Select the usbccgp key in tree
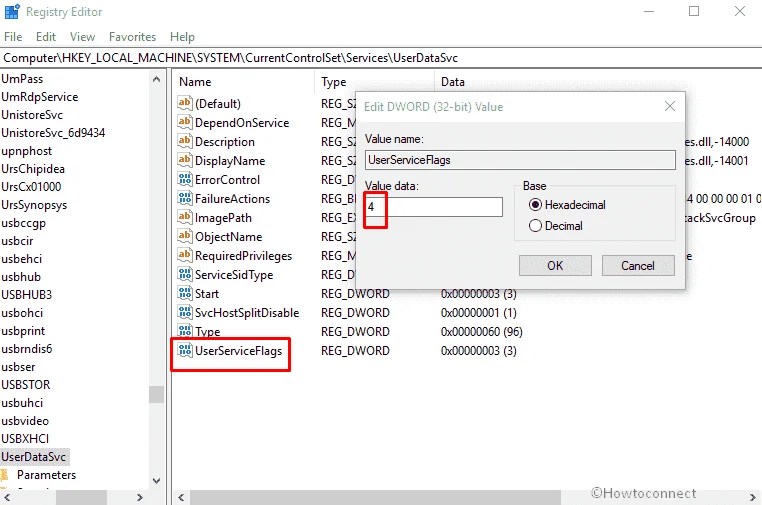 [x=23, y=223]
